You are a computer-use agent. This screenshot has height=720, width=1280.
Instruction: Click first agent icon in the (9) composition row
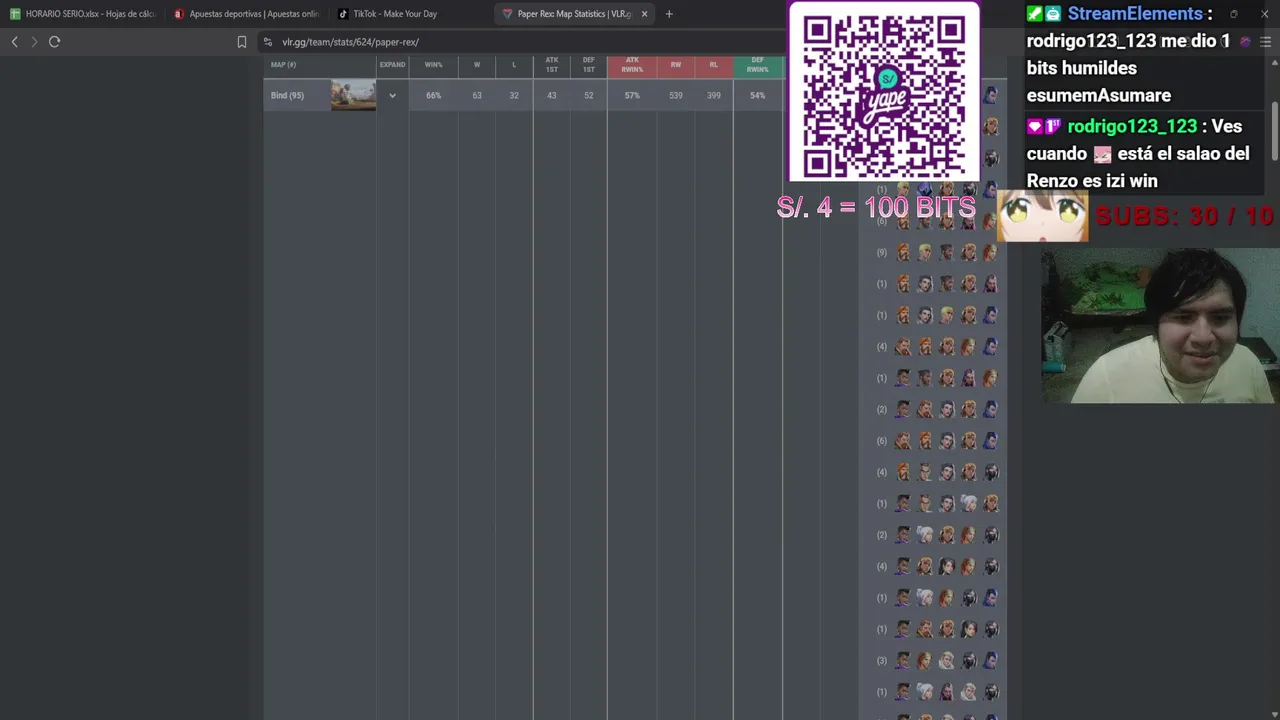point(903,253)
